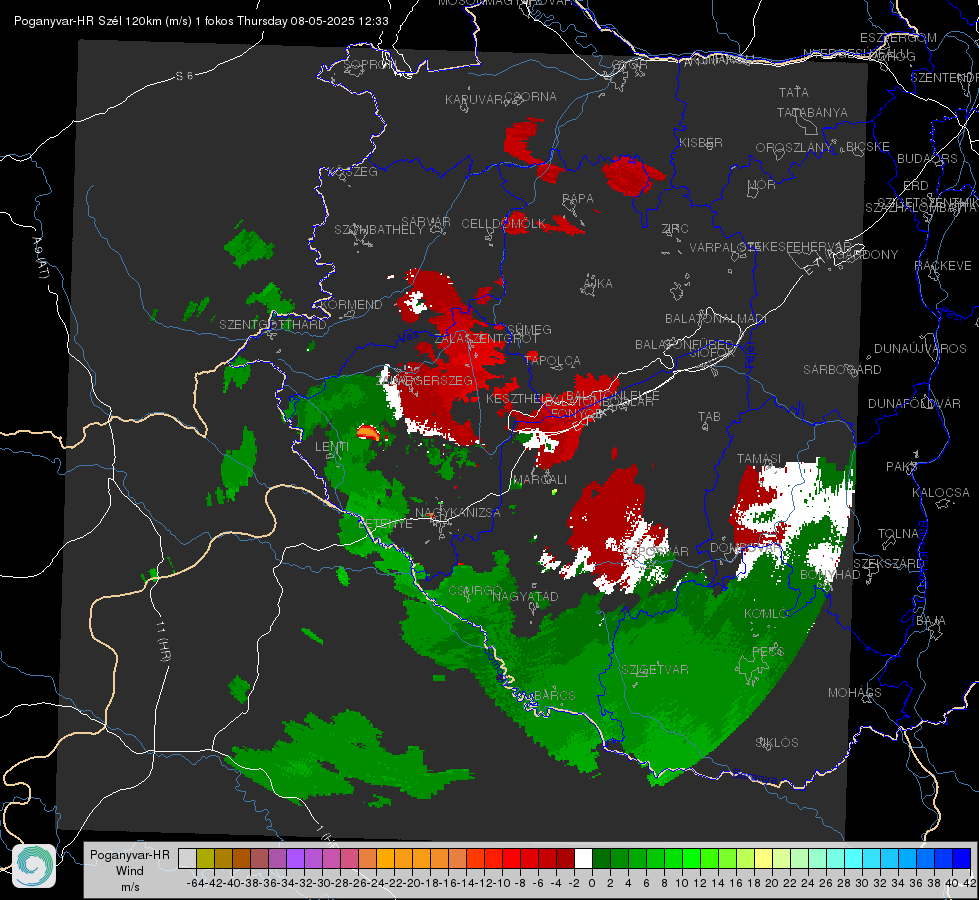Select the dark green legend swatch between 0 and 2
Viewport: 979px width, 900px height.
click(601, 859)
